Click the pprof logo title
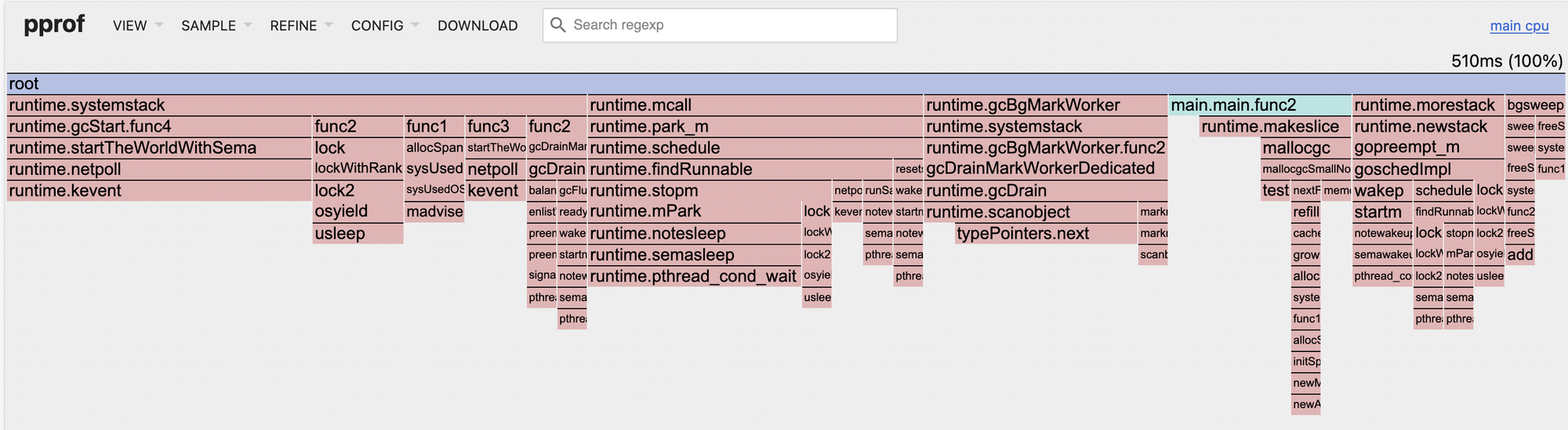This screenshot has width=1568, height=430. (54, 25)
